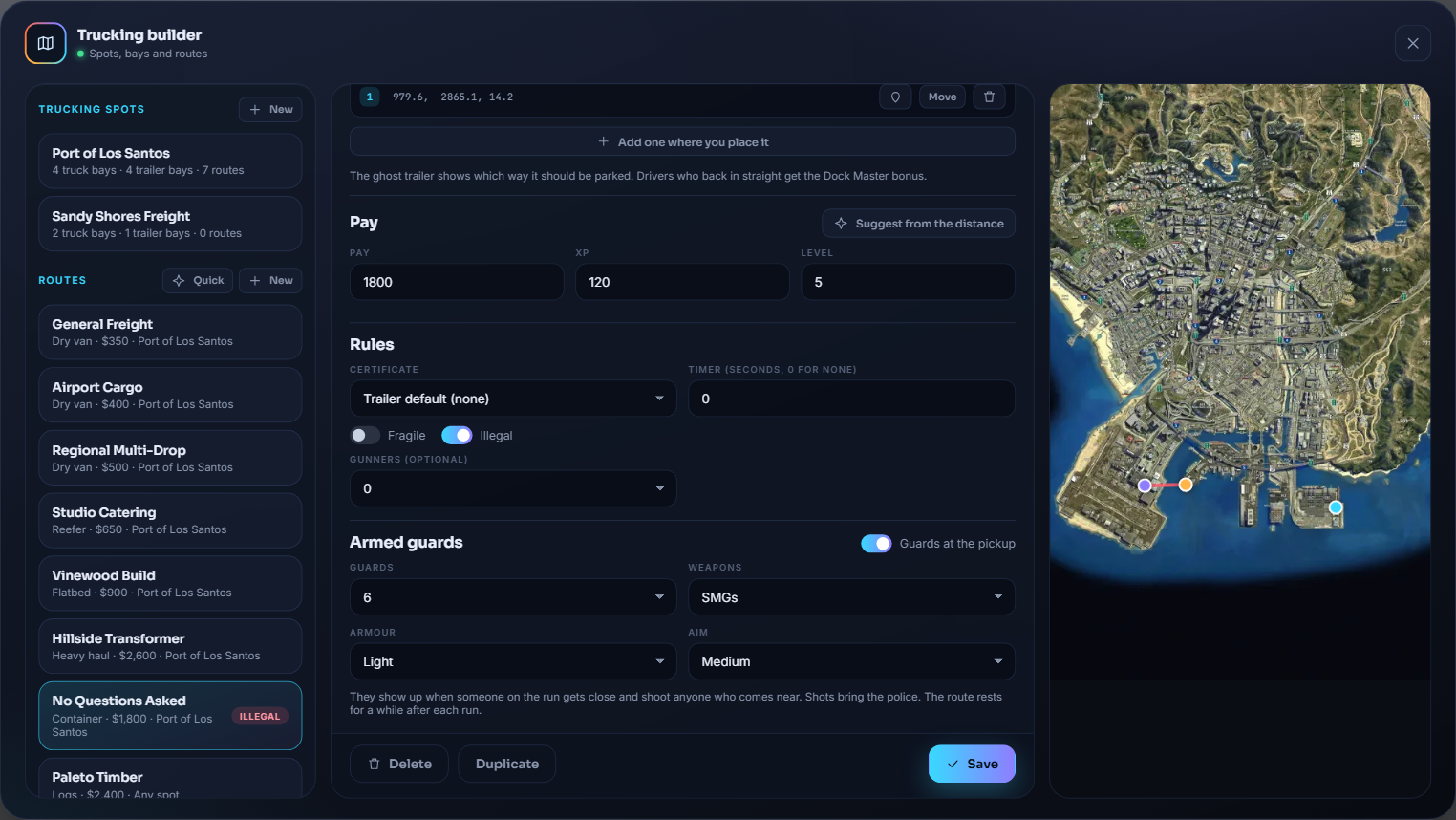Expand the Guards count dropdown
Screen dimensions: 1456x820
pos(513,597)
